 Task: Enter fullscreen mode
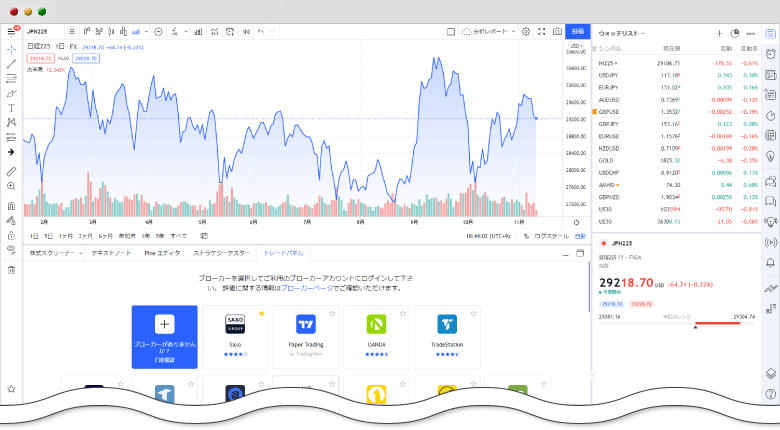point(542,31)
